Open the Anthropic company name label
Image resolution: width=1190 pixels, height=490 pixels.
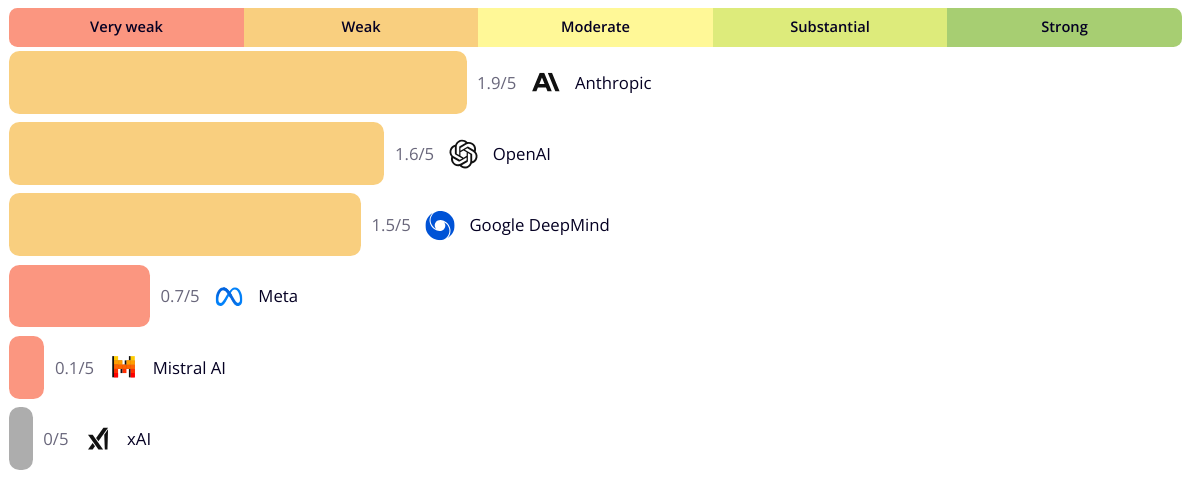pyautogui.click(x=613, y=83)
